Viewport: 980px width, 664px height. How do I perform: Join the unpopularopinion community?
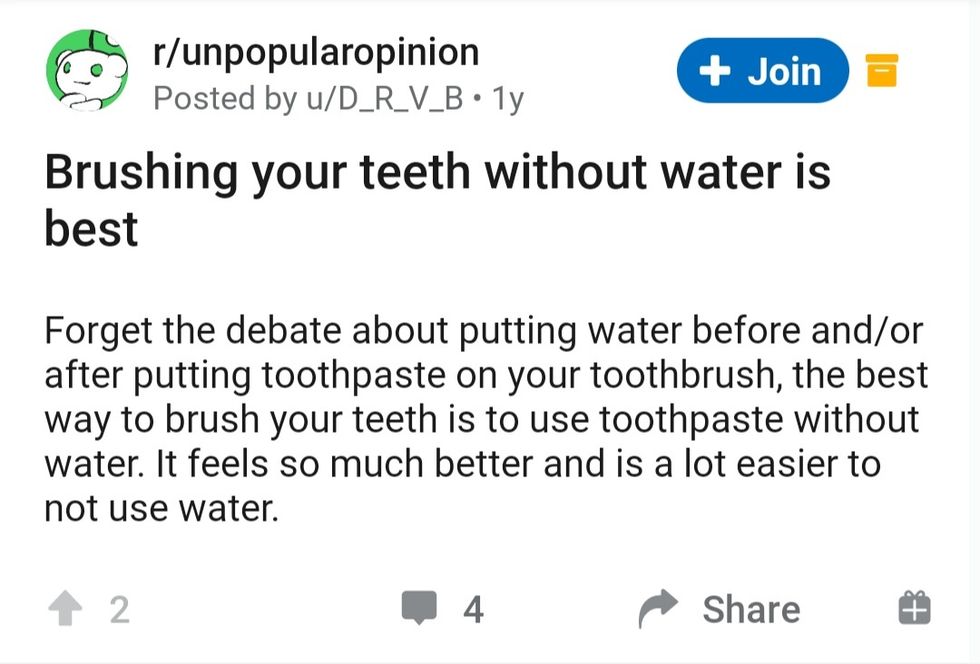762,71
